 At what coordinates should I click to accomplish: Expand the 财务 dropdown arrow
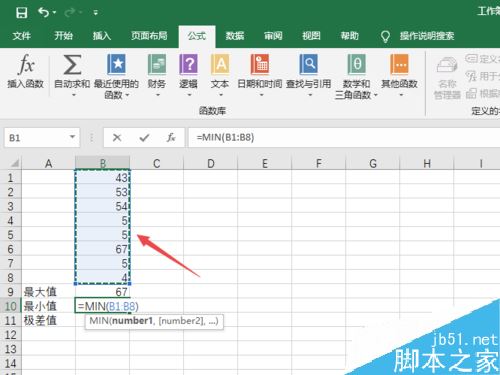pos(158,95)
